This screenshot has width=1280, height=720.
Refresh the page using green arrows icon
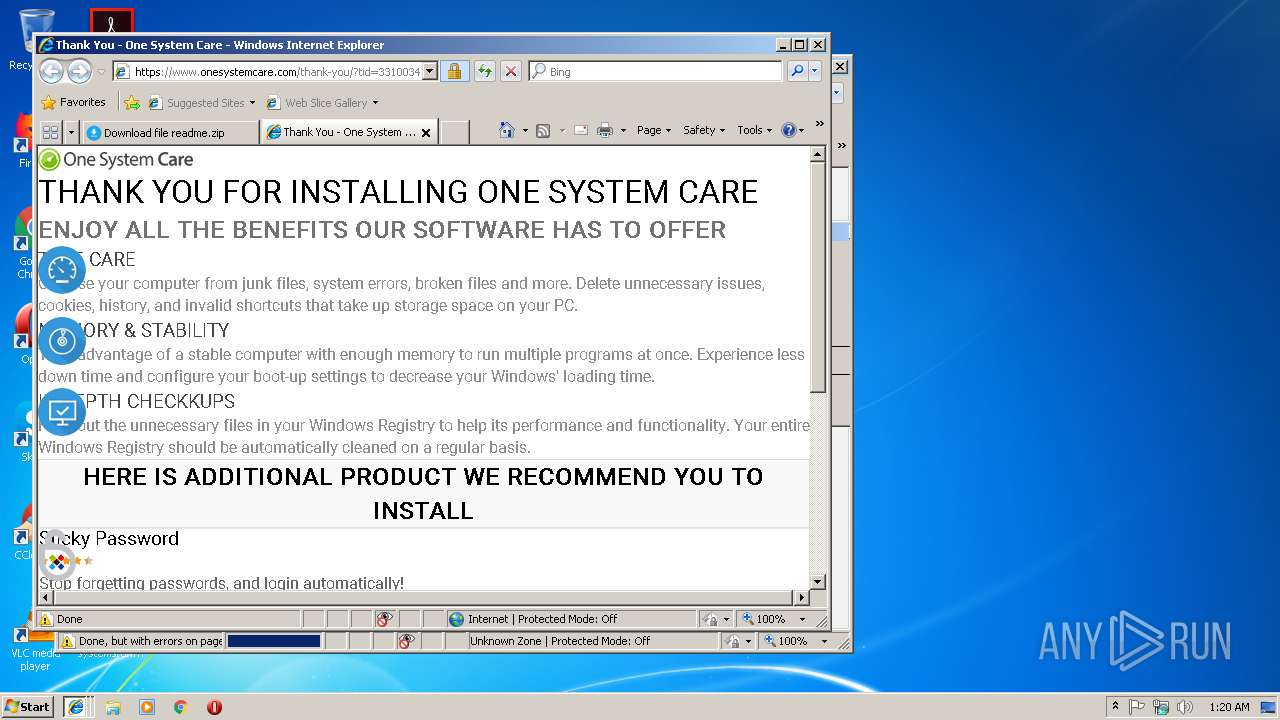484,71
